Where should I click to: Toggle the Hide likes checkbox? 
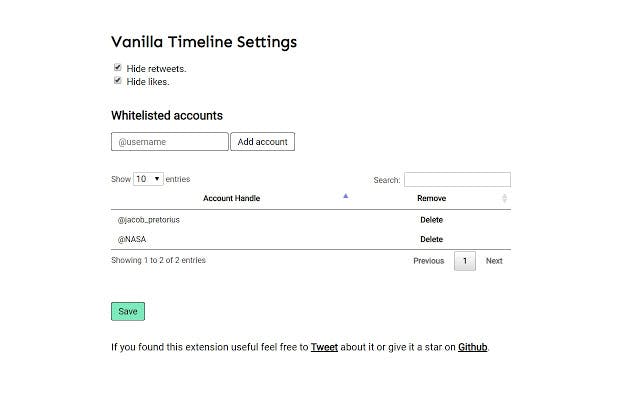pos(118,81)
